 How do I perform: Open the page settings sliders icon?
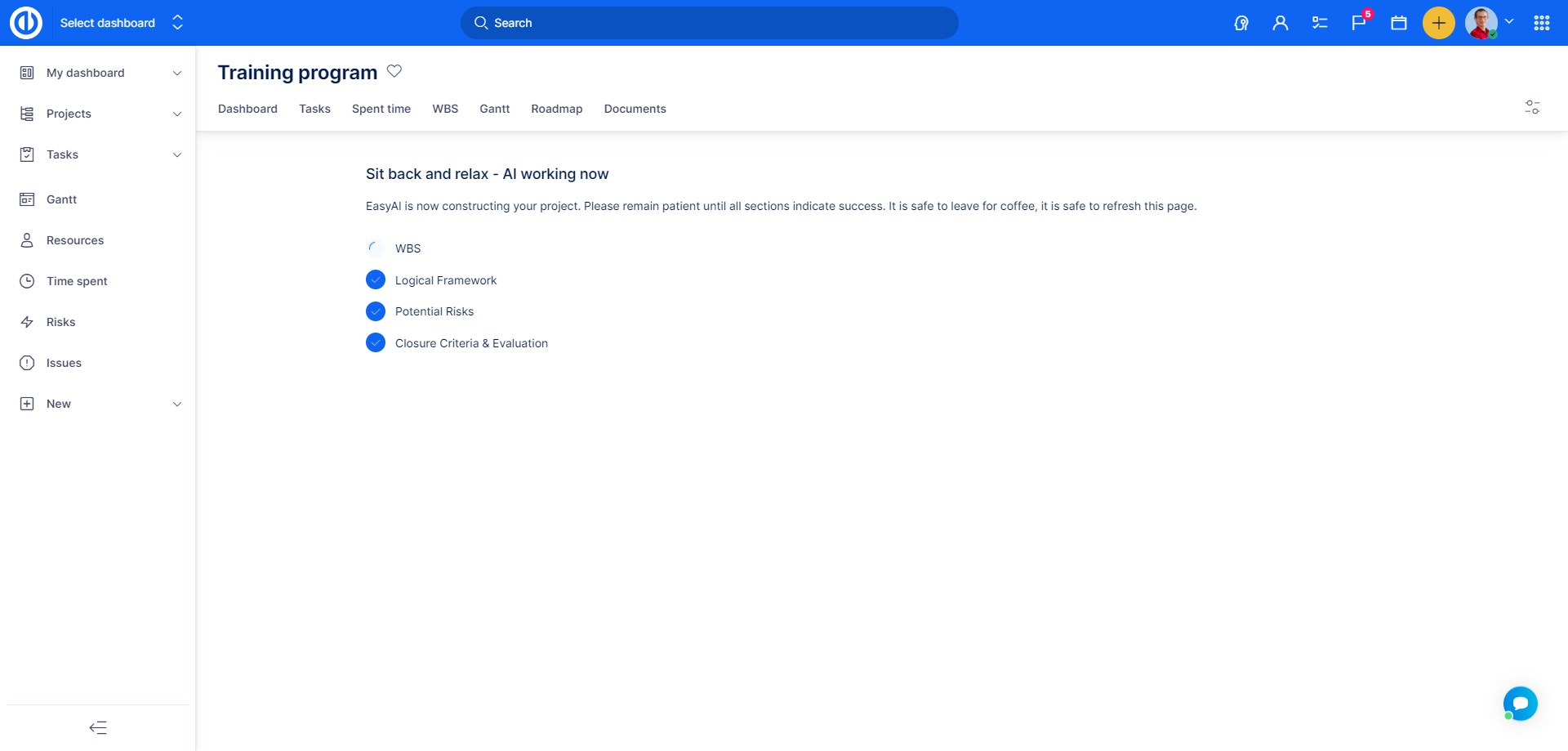(x=1532, y=107)
